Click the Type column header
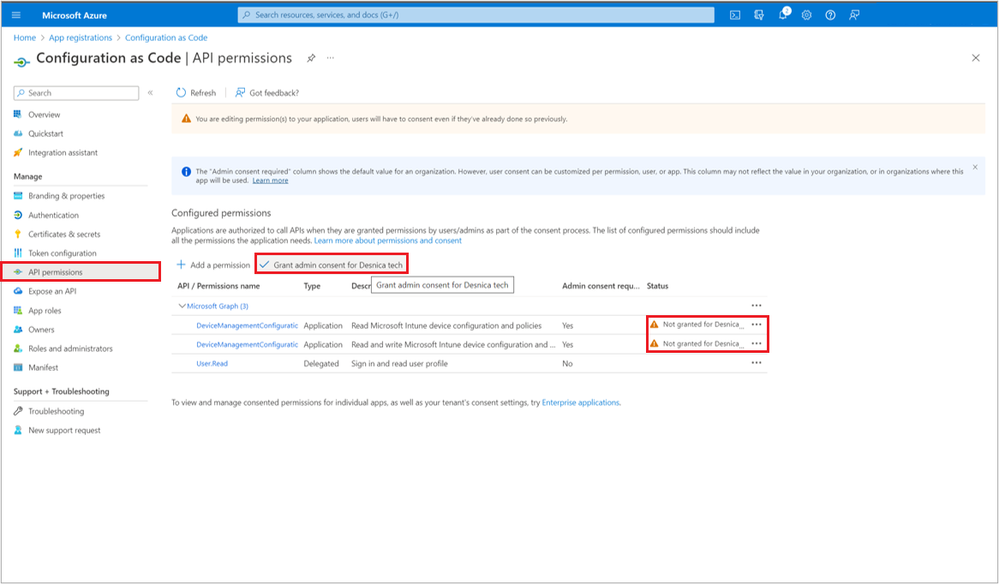Image resolution: width=999 pixels, height=584 pixels. click(x=312, y=286)
